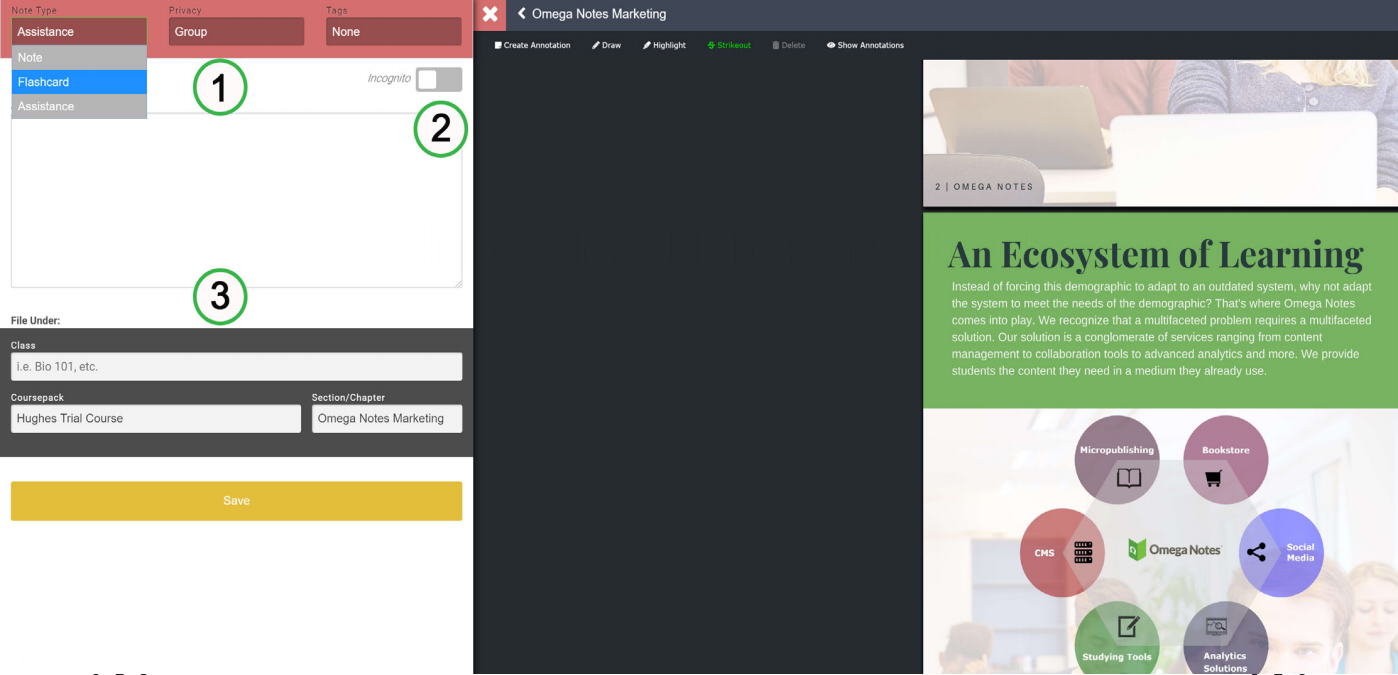Select Flashcard from the Note Type list
The image size is (1398, 675).
point(79,82)
